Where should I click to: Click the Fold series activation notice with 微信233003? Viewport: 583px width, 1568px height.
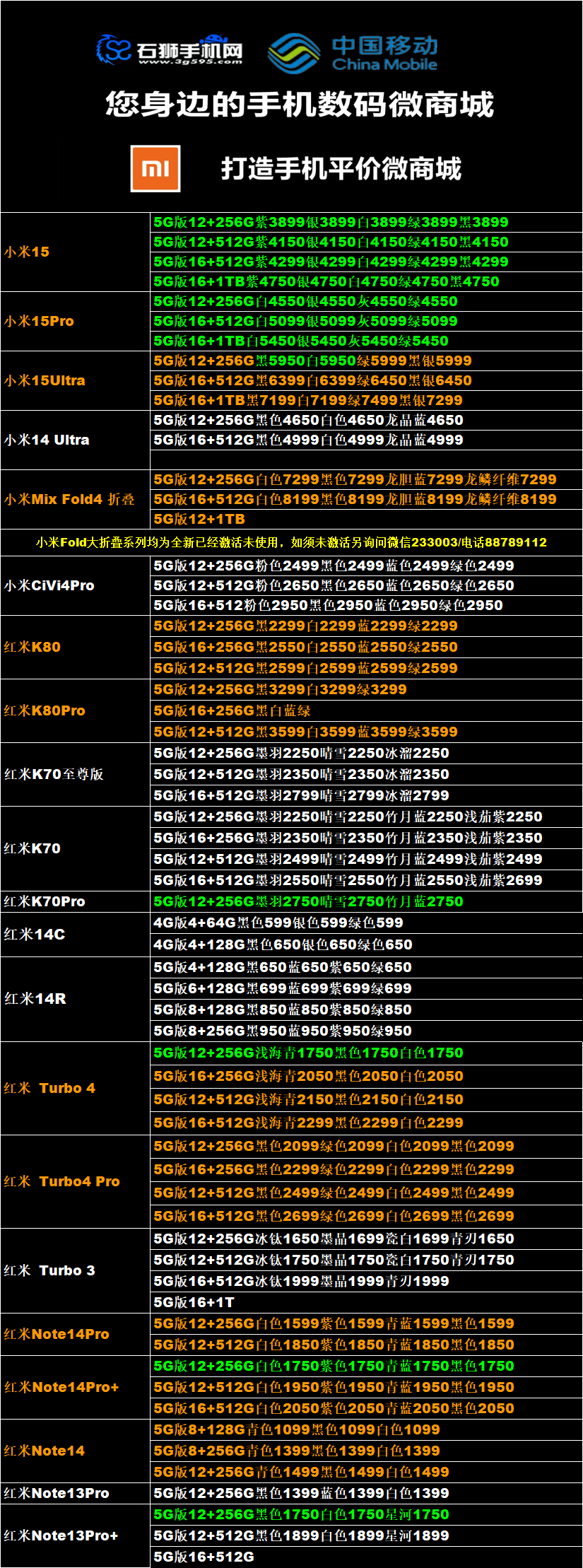pos(291,542)
